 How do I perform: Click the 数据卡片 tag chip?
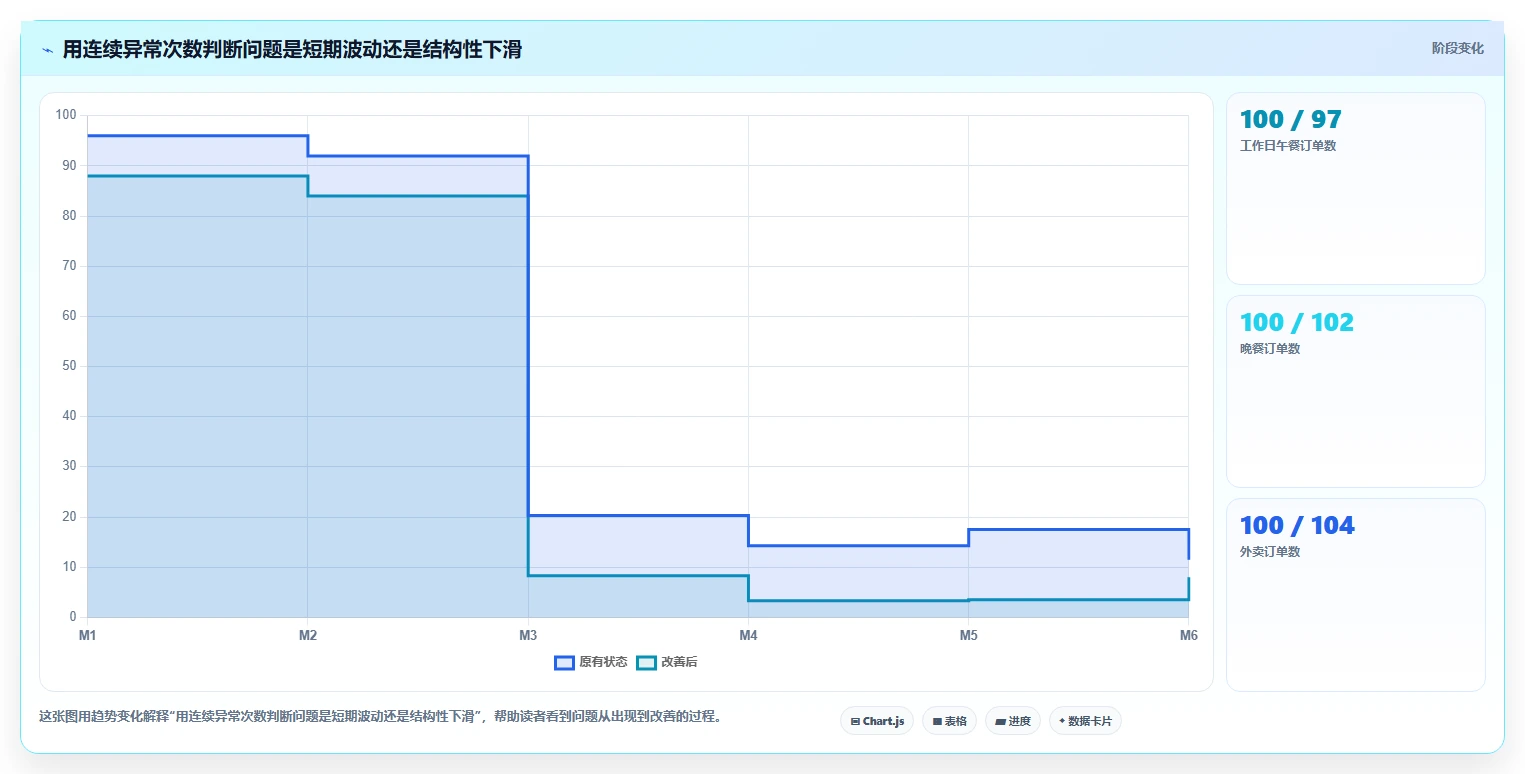click(1085, 721)
